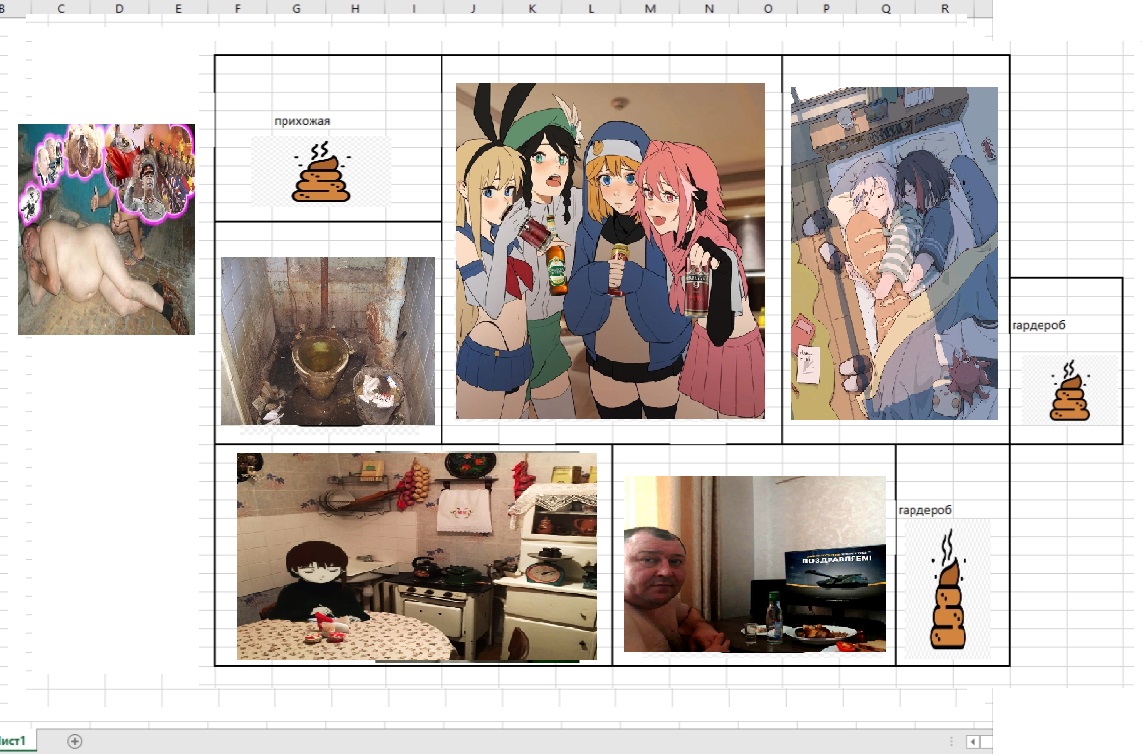Select column F header

[x=237, y=8]
